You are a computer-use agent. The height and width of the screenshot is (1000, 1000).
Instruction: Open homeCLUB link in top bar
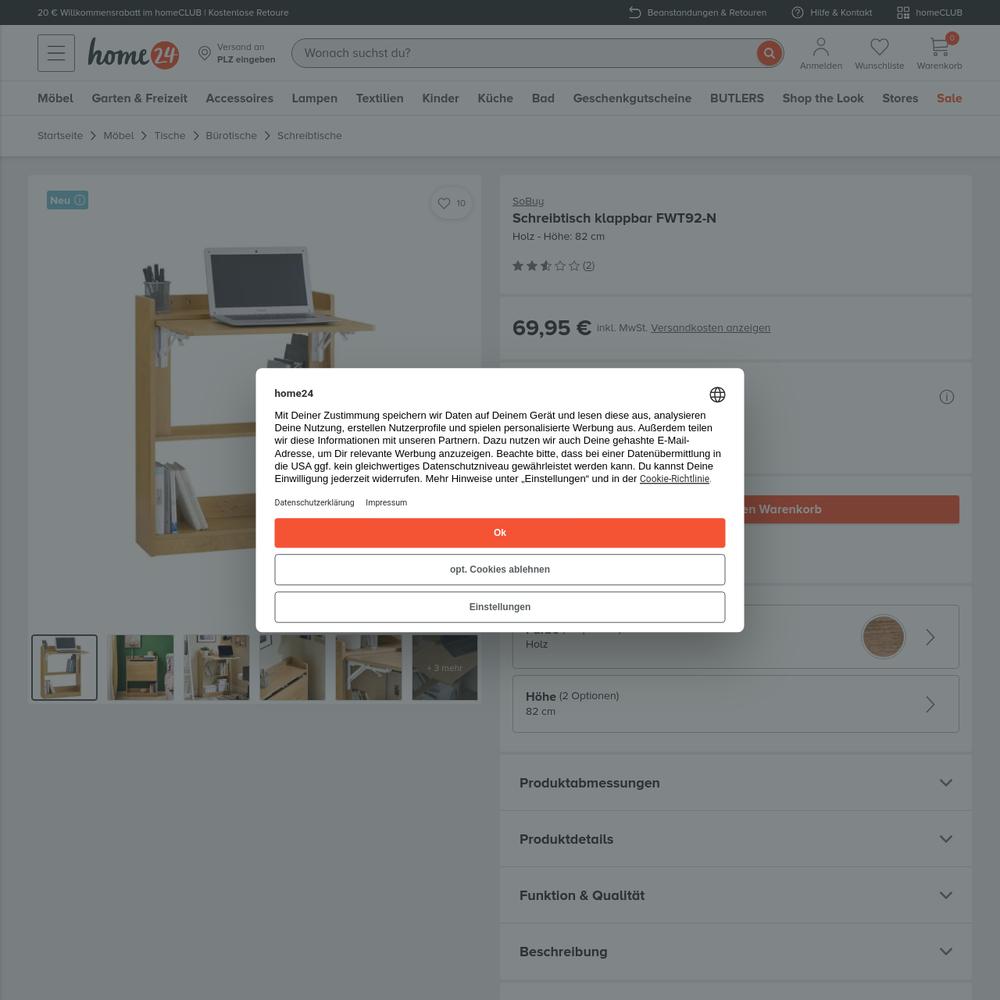point(929,13)
